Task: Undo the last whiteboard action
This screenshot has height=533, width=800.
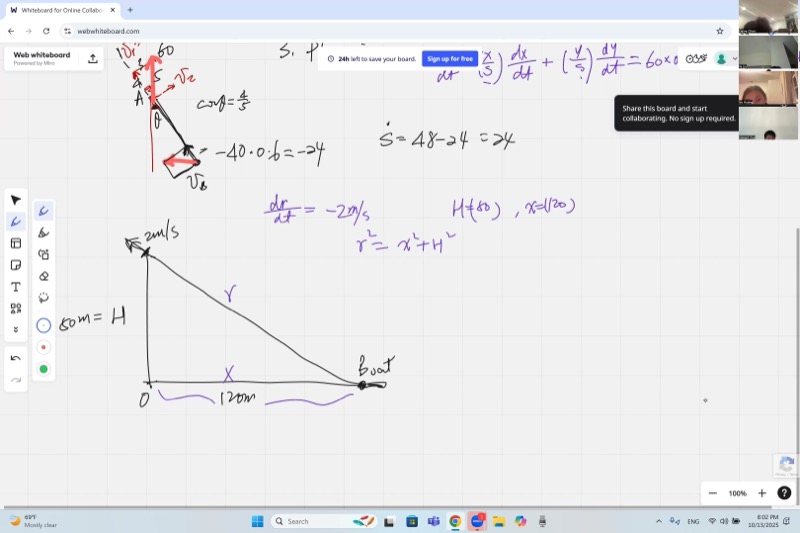Action: coord(16,358)
